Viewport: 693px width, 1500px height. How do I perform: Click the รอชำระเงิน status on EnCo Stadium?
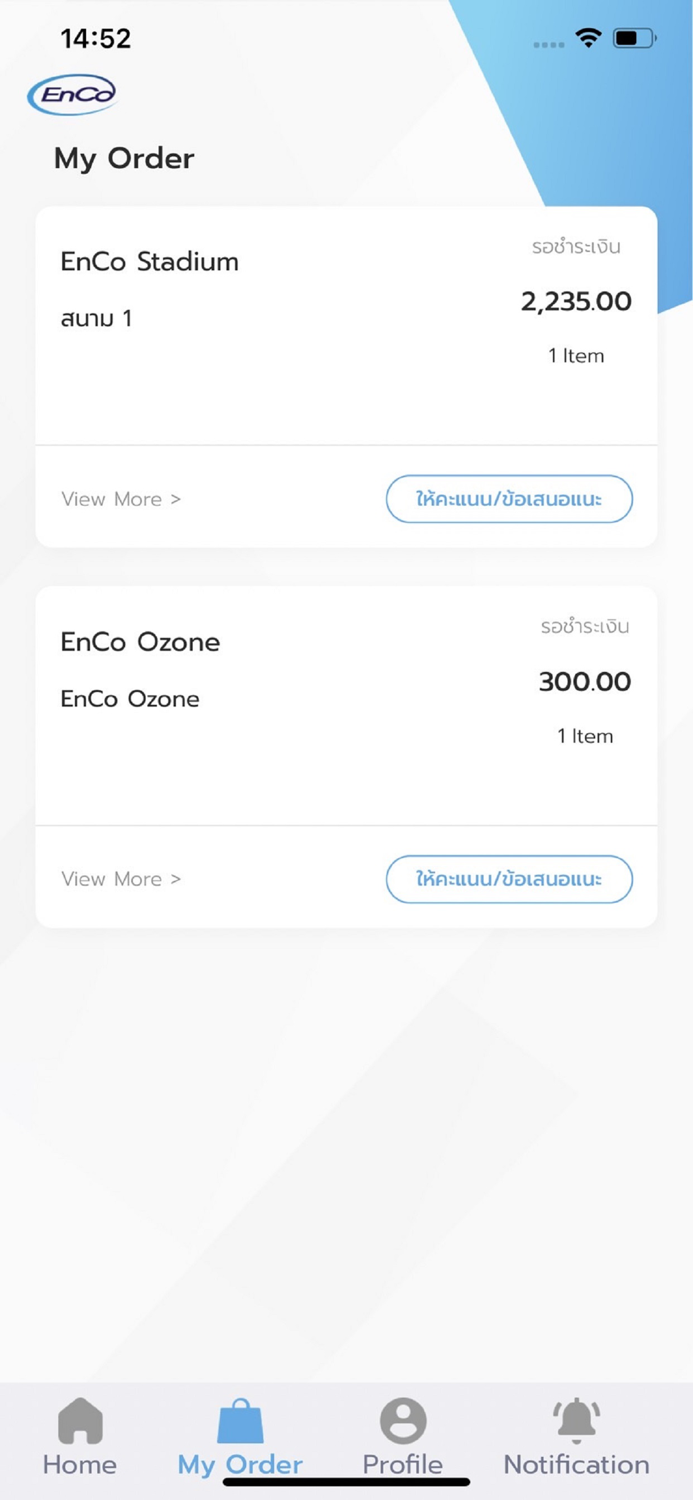point(577,247)
